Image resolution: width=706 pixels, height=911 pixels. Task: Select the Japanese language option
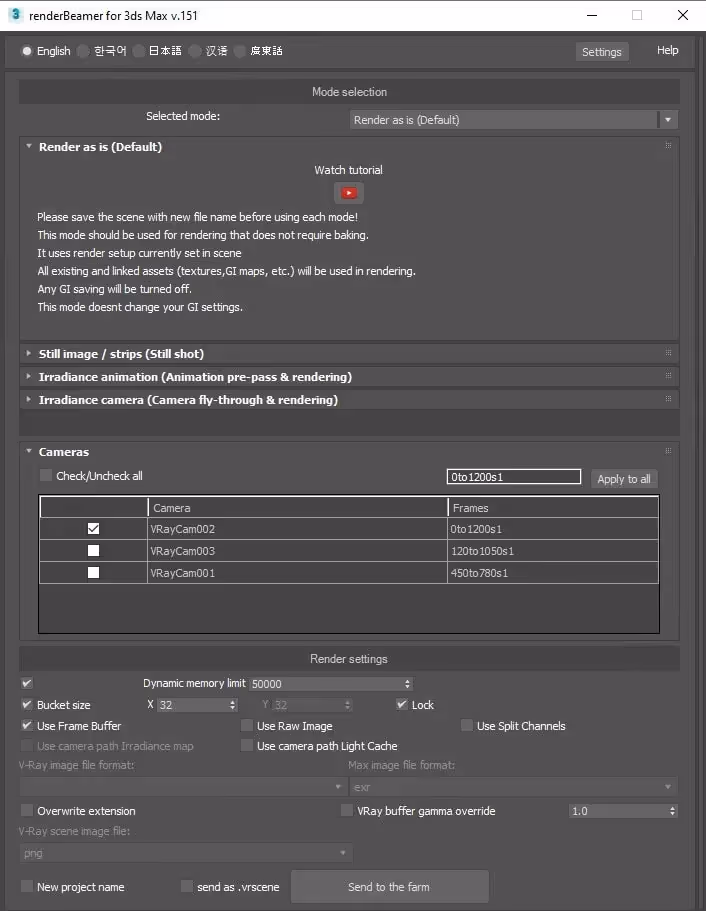(139, 51)
